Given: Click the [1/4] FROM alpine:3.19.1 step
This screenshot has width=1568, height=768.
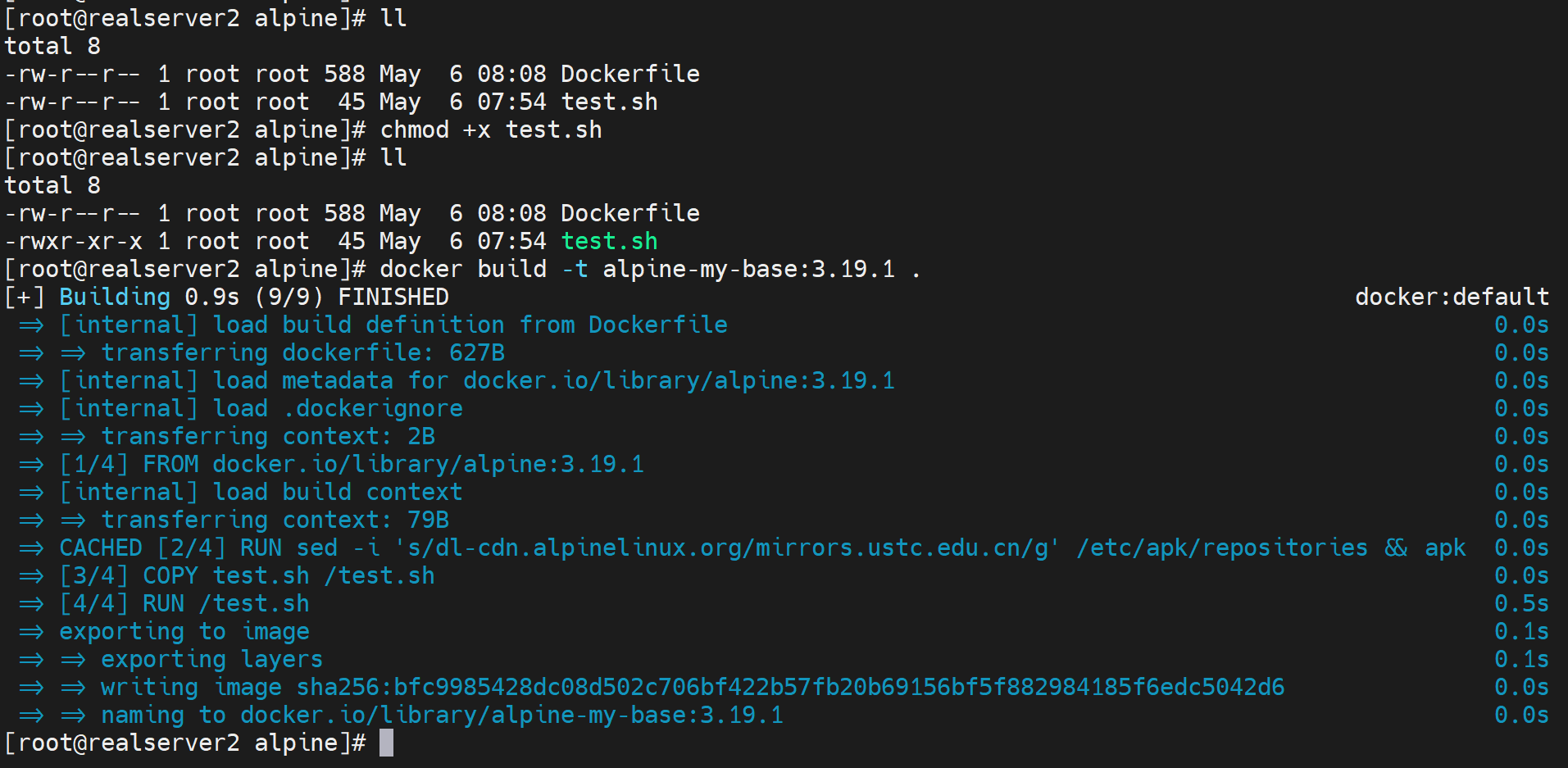Looking at the screenshot, I should point(352,465).
